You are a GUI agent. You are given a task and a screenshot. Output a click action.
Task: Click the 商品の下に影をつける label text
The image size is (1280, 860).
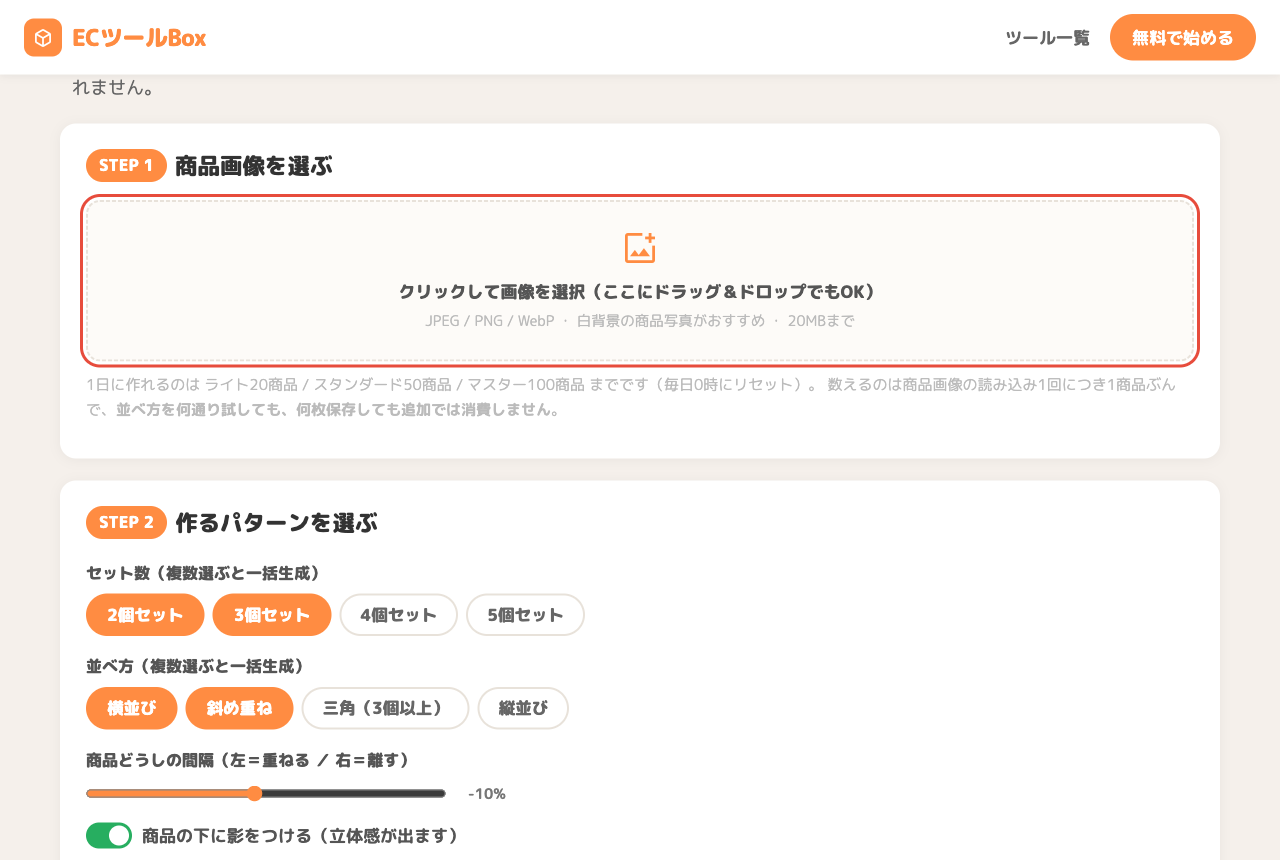(x=301, y=835)
